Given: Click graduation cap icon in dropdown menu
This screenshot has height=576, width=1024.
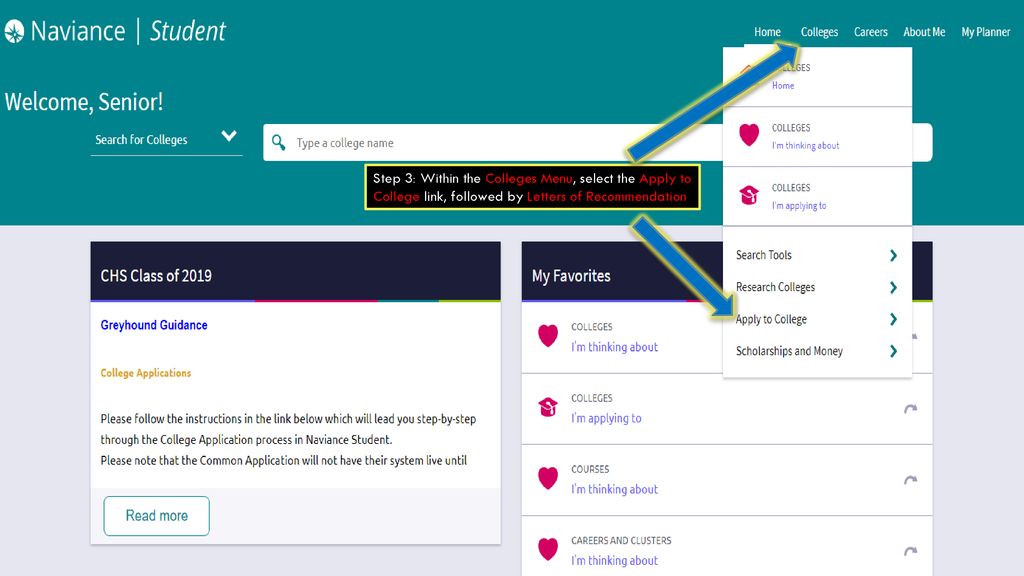Looking at the screenshot, I should click(x=749, y=195).
